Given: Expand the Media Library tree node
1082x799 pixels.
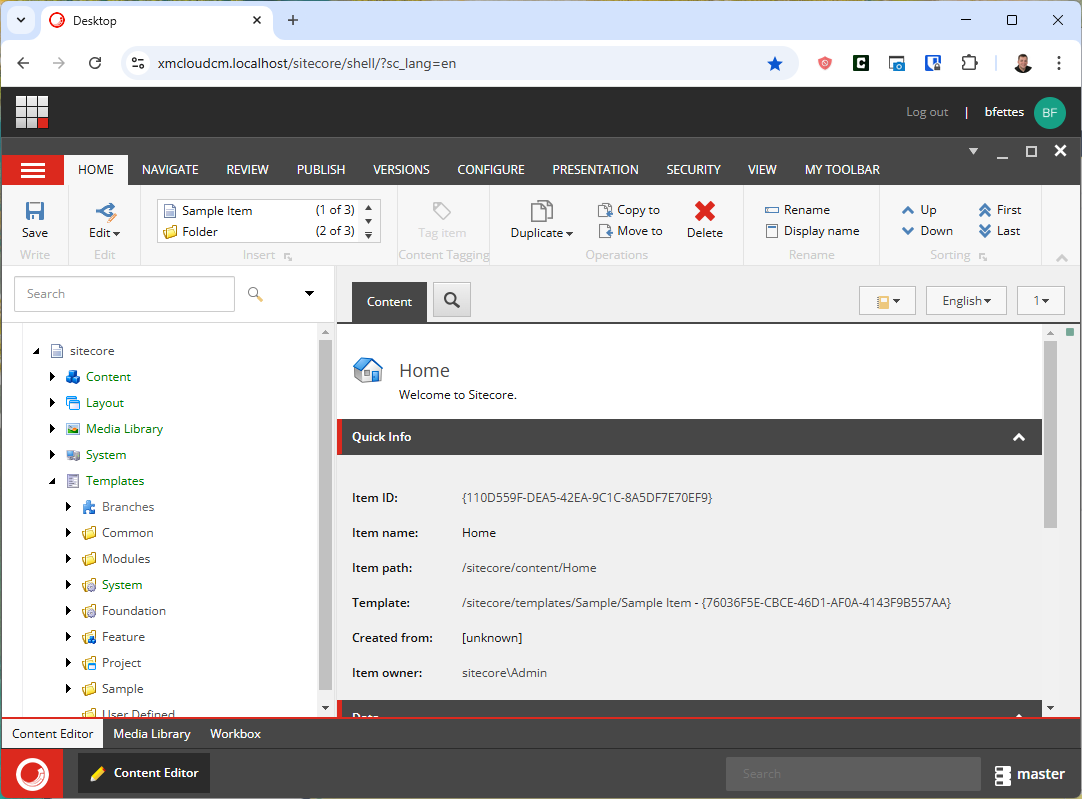Looking at the screenshot, I should (x=52, y=429).
